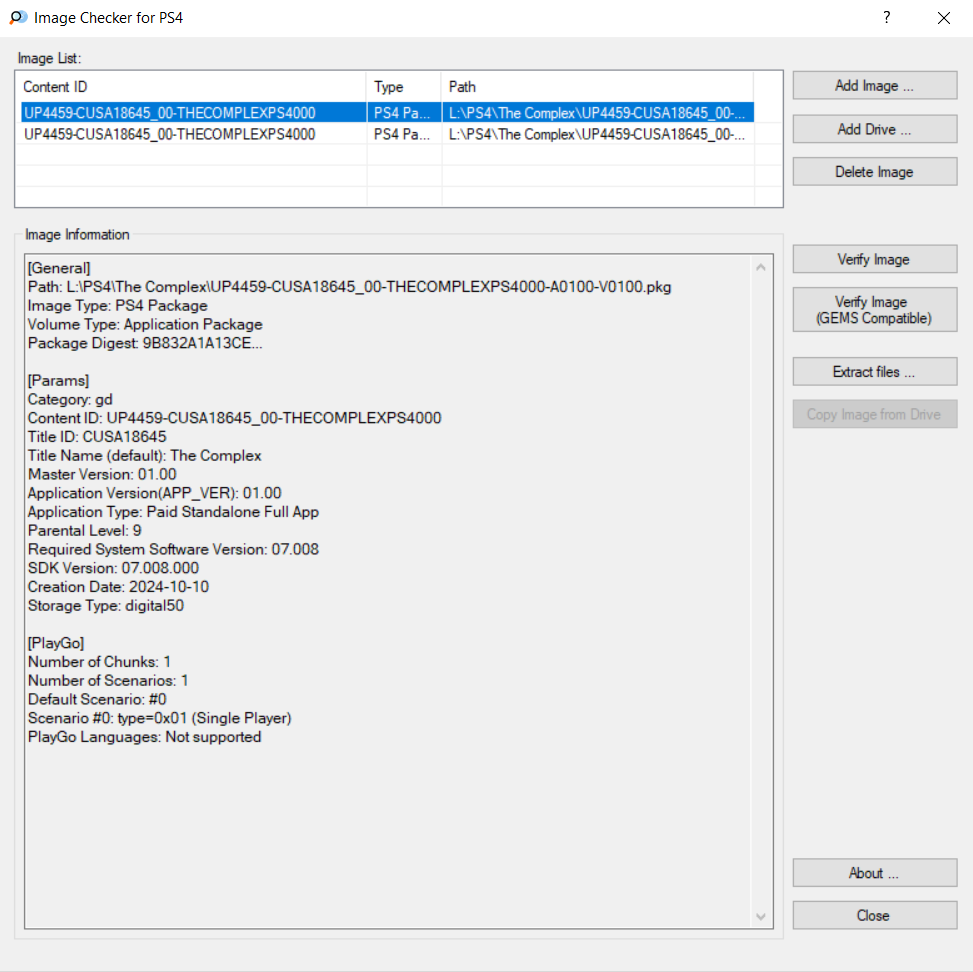Image resolution: width=973 pixels, height=972 pixels.
Task: Click Verify Image (GEMS Compatible) button
Action: (874, 310)
